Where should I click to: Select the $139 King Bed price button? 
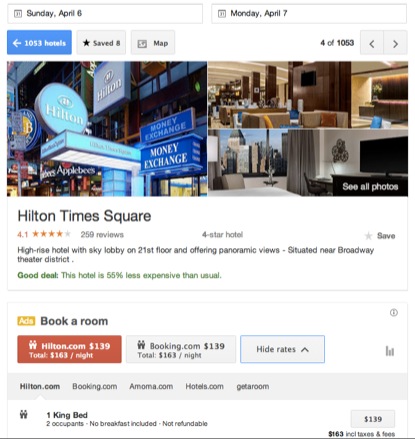click(x=373, y=419)
